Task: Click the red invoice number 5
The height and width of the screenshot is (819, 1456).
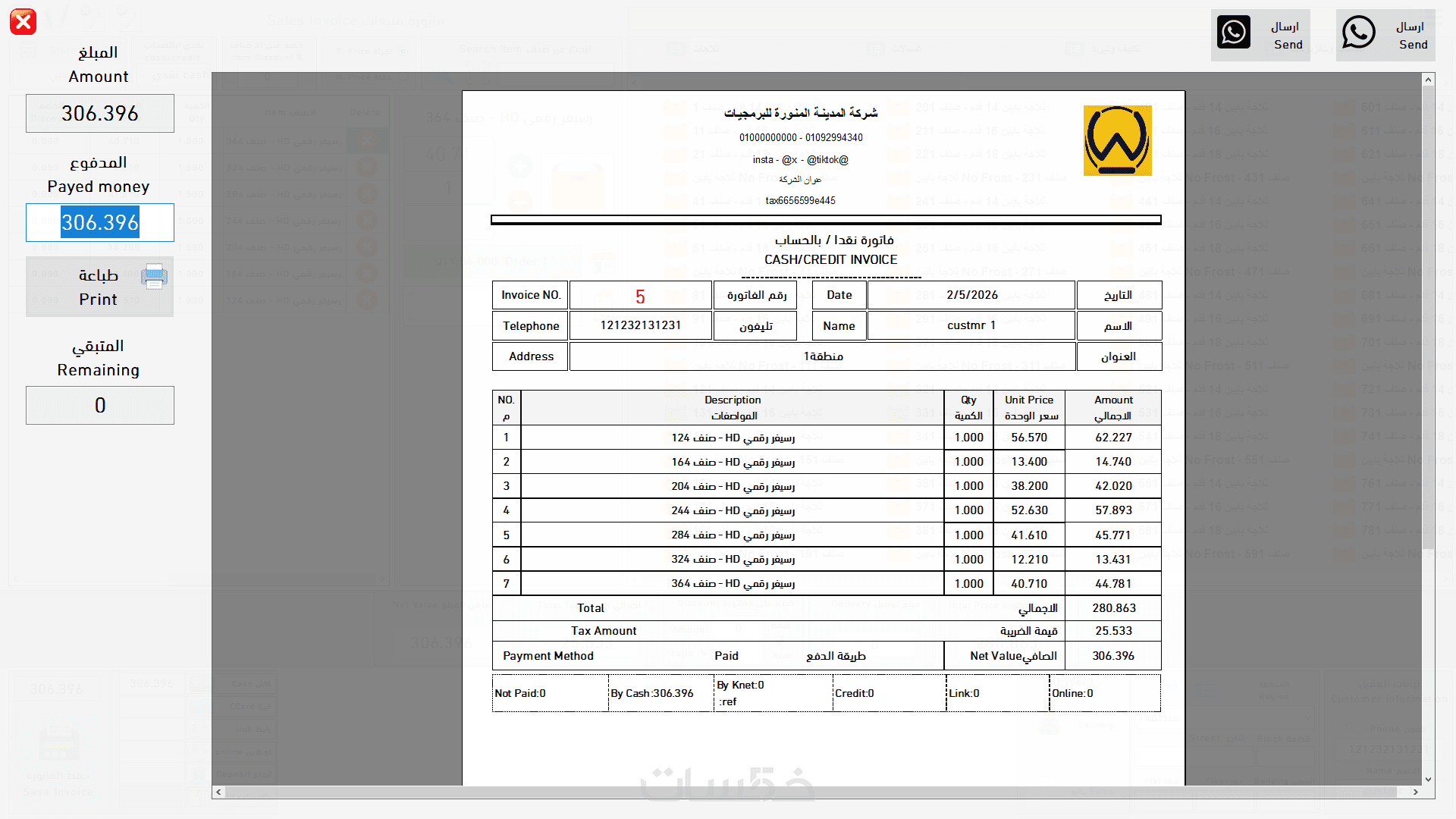Action: (640, 297)
